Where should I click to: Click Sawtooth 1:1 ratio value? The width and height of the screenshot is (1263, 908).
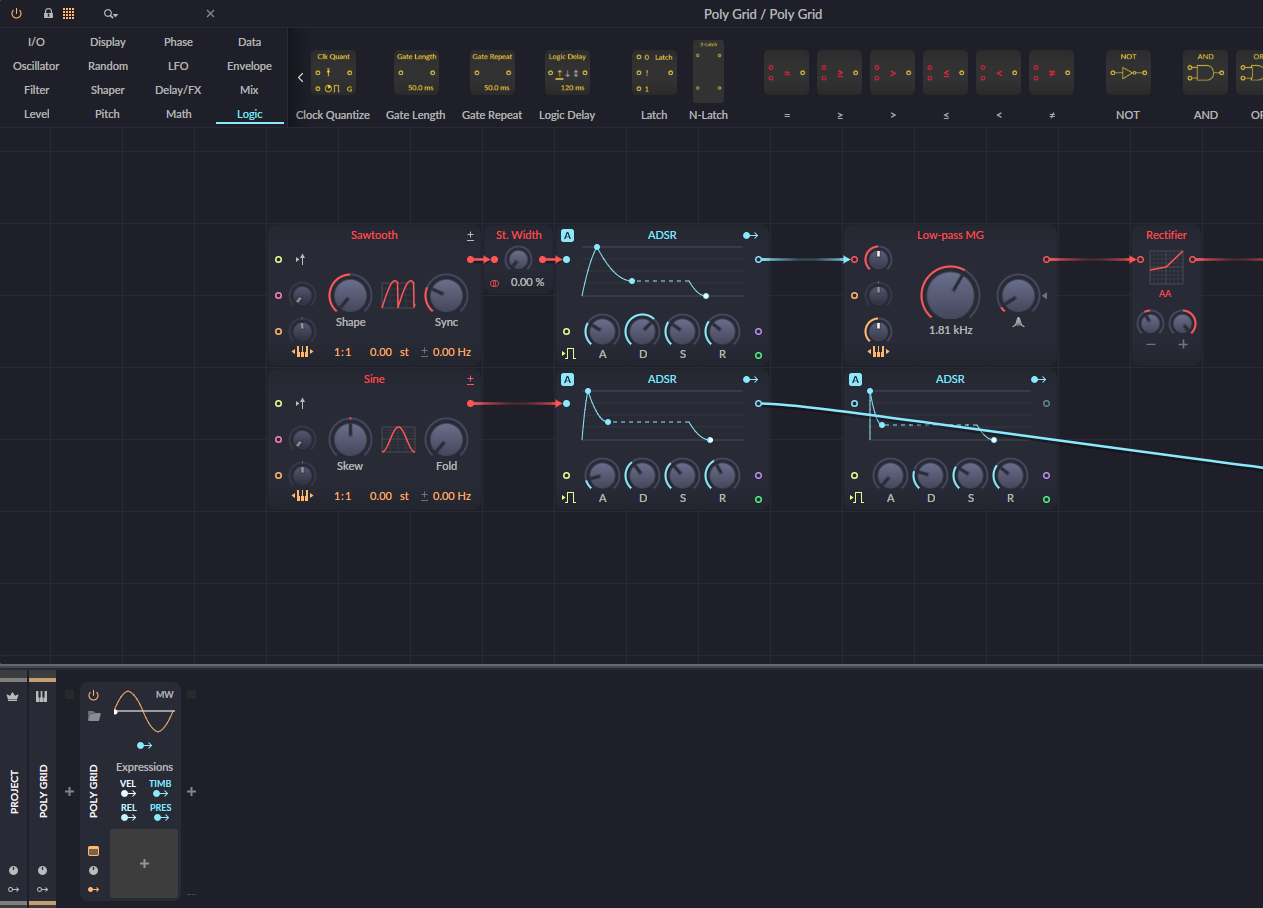[x=342, y=352]
